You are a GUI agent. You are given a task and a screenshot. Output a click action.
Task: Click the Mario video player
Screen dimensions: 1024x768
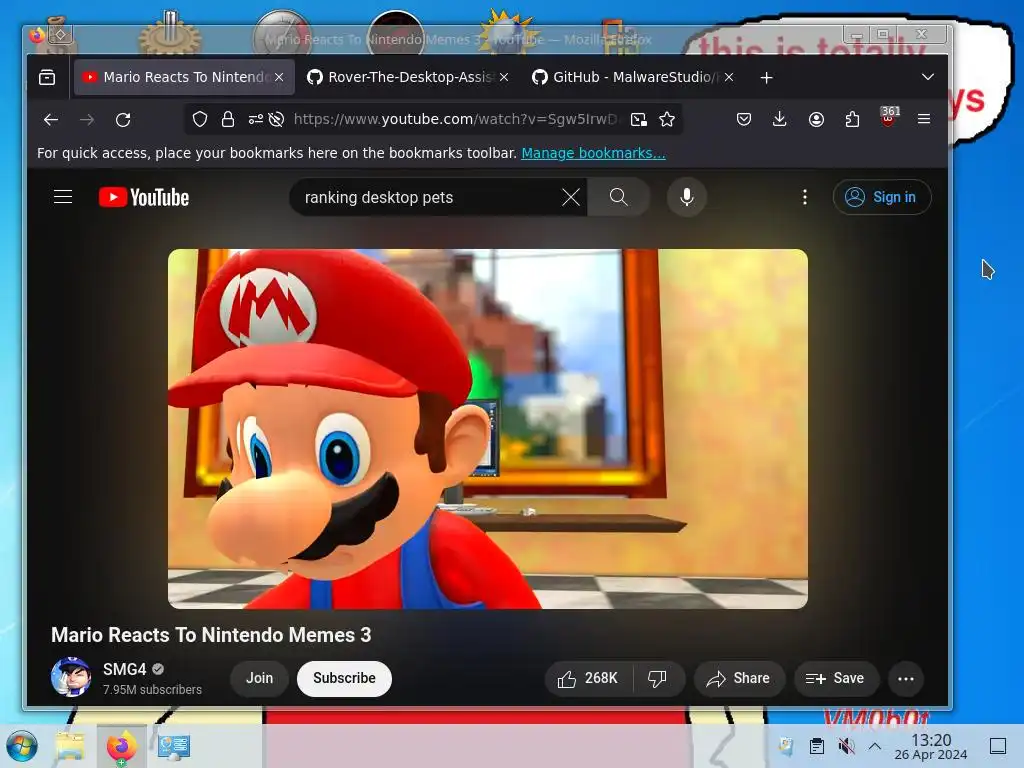click(x=488, y=428)
